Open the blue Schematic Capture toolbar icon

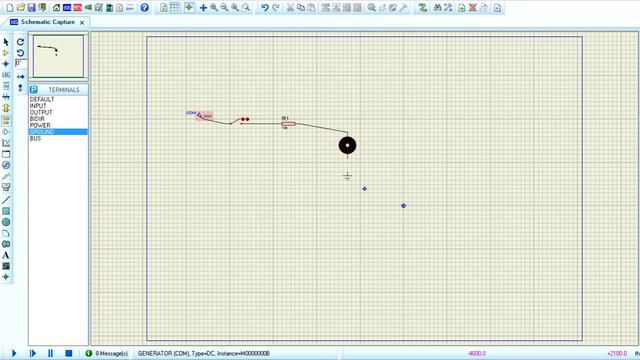[67, 7]
